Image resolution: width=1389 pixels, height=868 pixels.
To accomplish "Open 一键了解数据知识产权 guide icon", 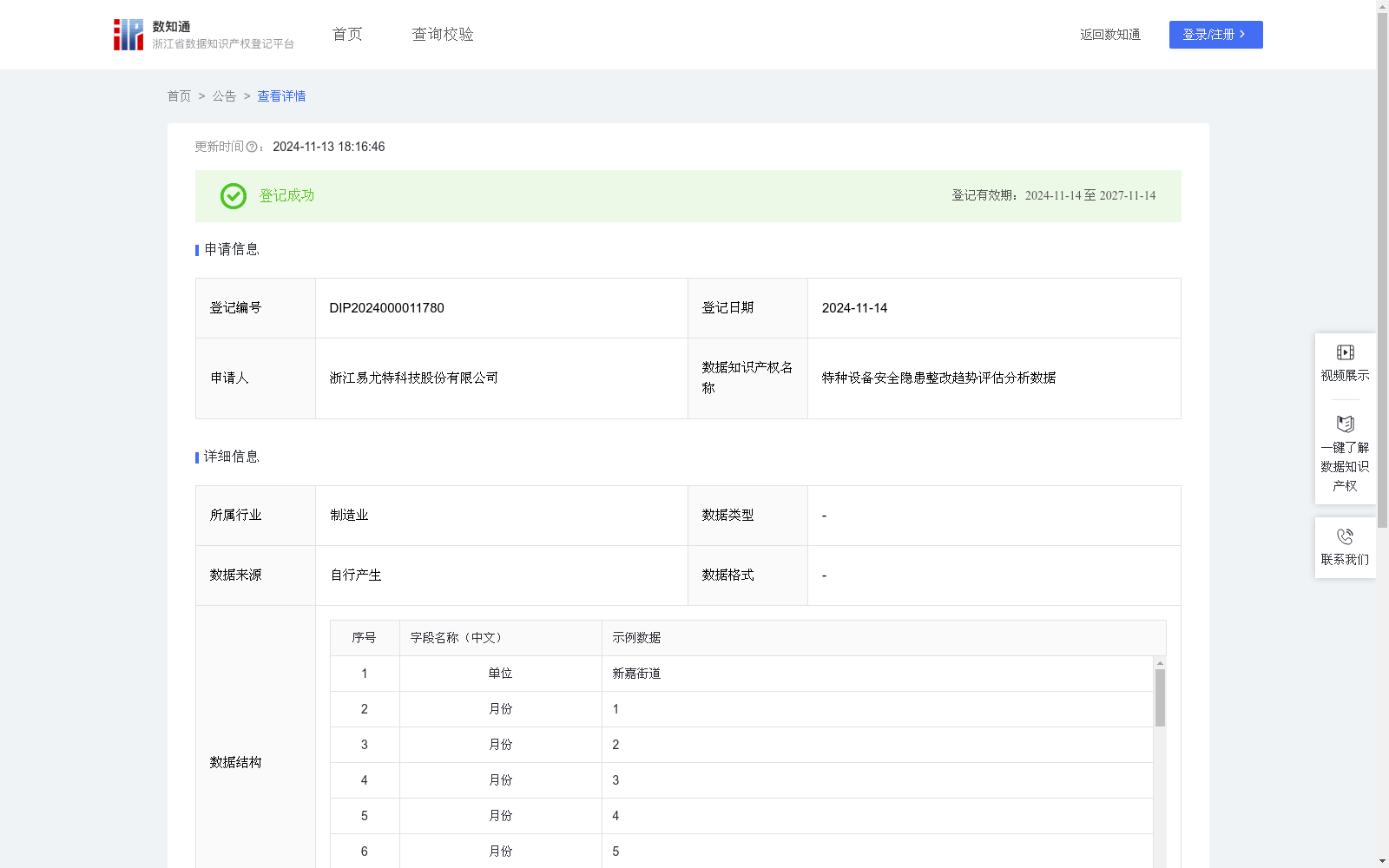I will point(1345,424).
